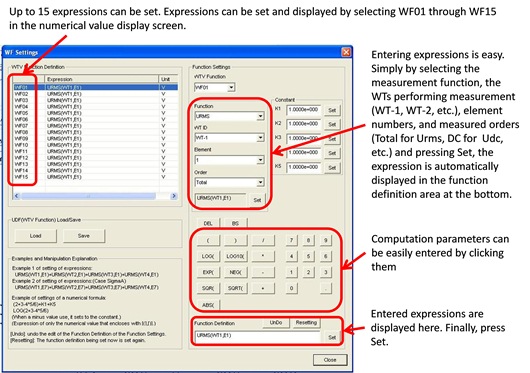This screenshot has height=373, width=530.
Task: Click the list scrollbar's left arrow
Action: 17,196
